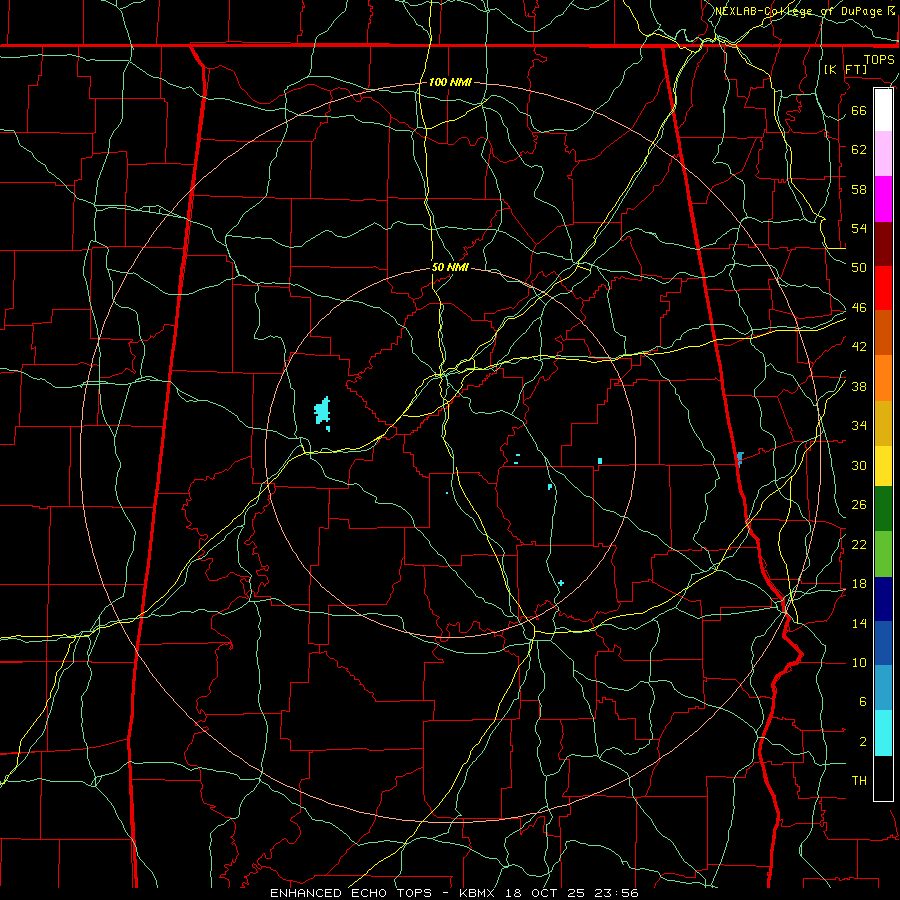
Task: Click the legend value '26'
Action: pyautogui.click(x=859, y=505)
